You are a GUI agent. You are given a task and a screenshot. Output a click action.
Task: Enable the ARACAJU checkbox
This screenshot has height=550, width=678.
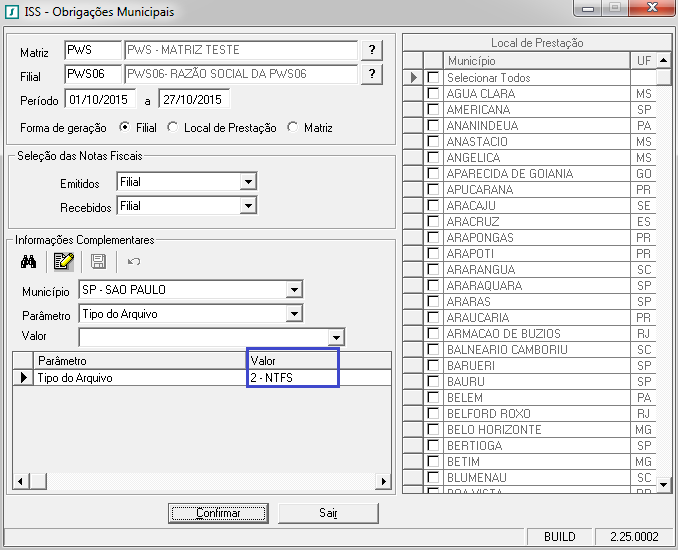(433, 205)
